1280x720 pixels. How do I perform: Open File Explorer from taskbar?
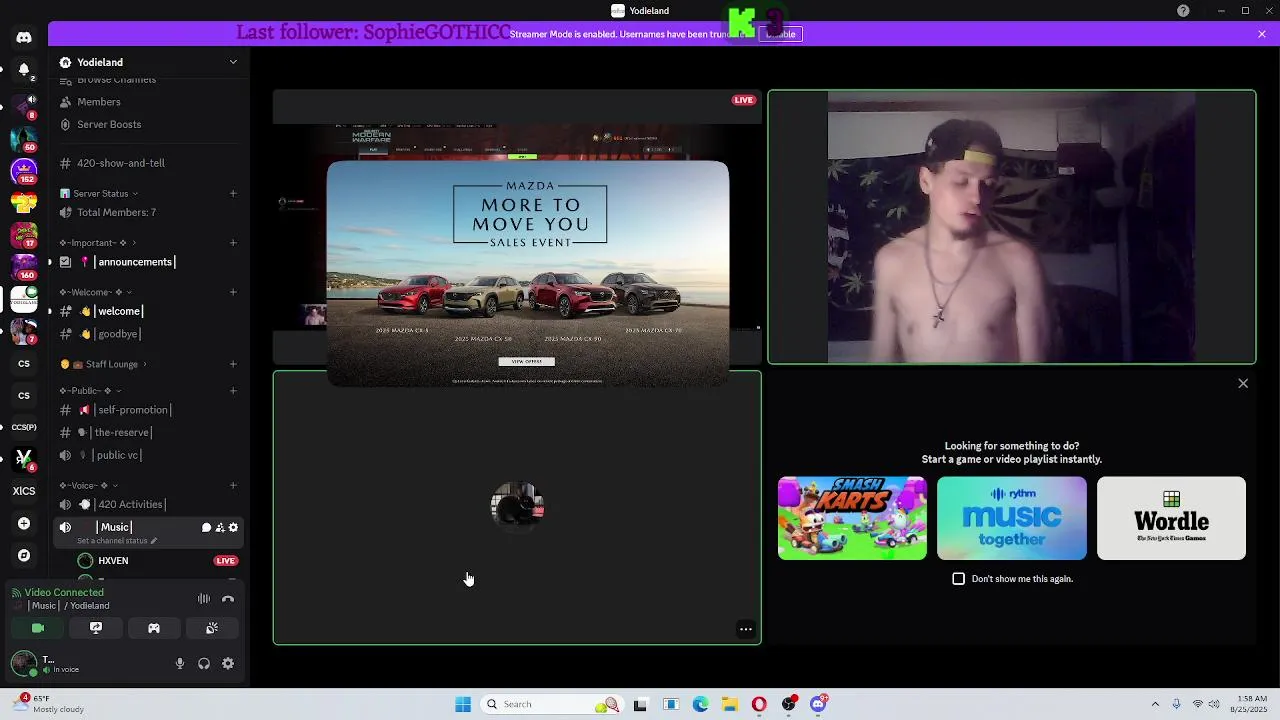pyautogui.click(x=730, y=704)
